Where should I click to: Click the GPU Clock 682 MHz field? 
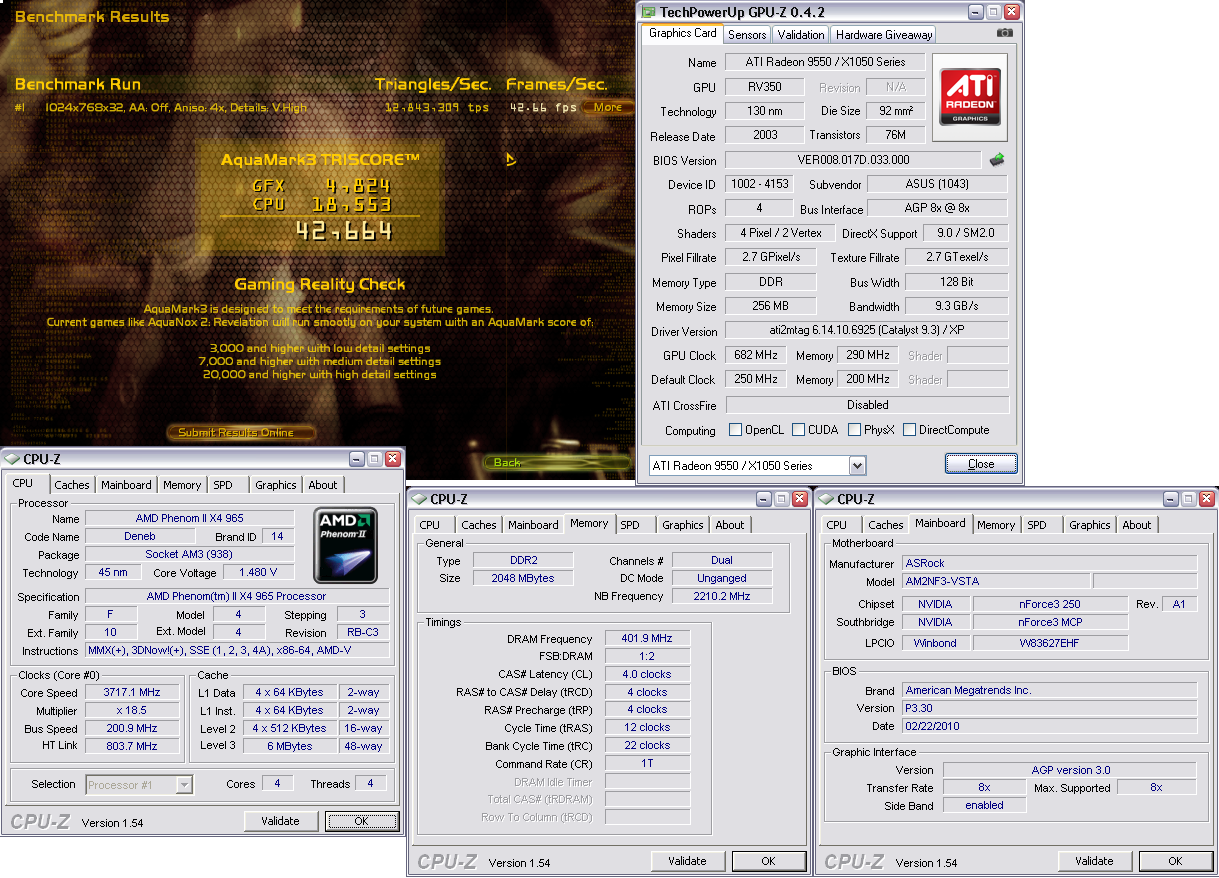[x=756, y=355]
